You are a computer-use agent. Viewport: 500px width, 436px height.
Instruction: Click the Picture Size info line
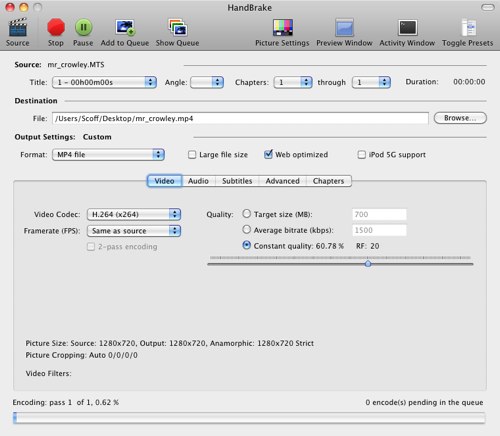[170, 343]
